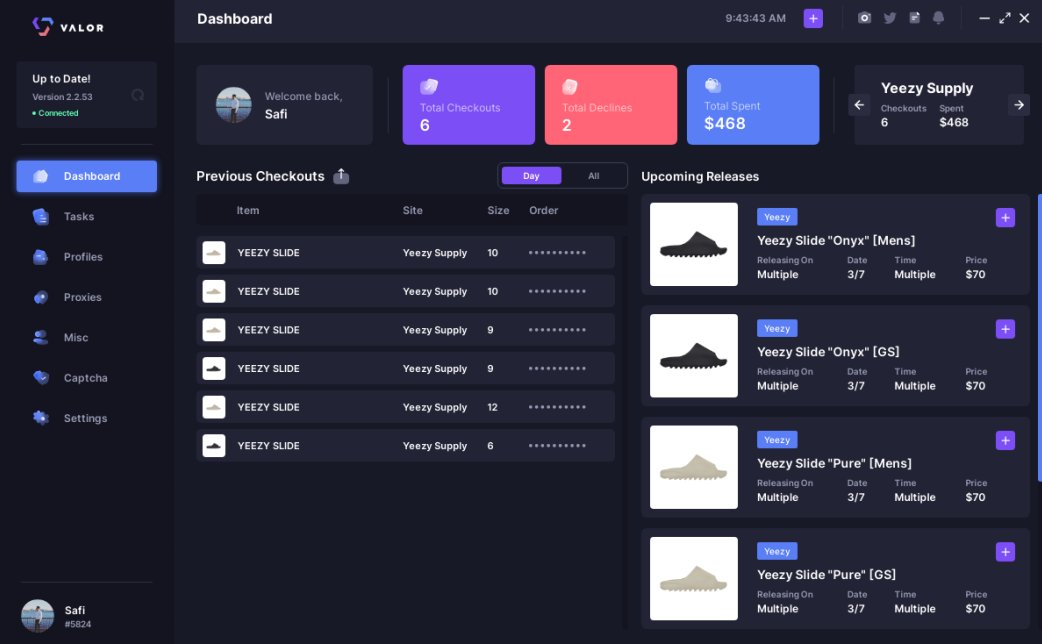1042x644 pixels.
Task: Add Yeezy Slide "Pure" [Mens] release with plus
Action: tap(1005, 440)
